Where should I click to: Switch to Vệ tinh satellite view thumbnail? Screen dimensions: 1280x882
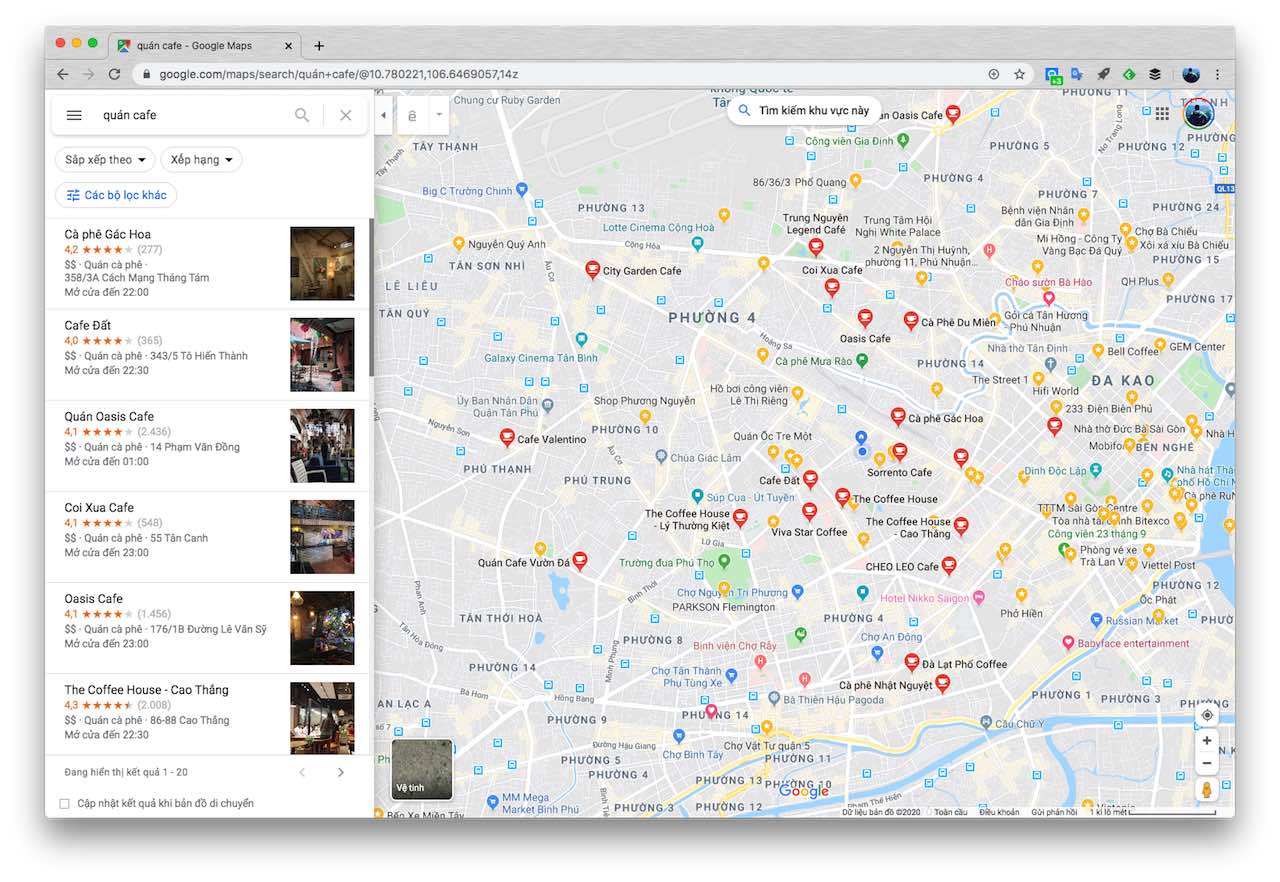pos(422,770)
